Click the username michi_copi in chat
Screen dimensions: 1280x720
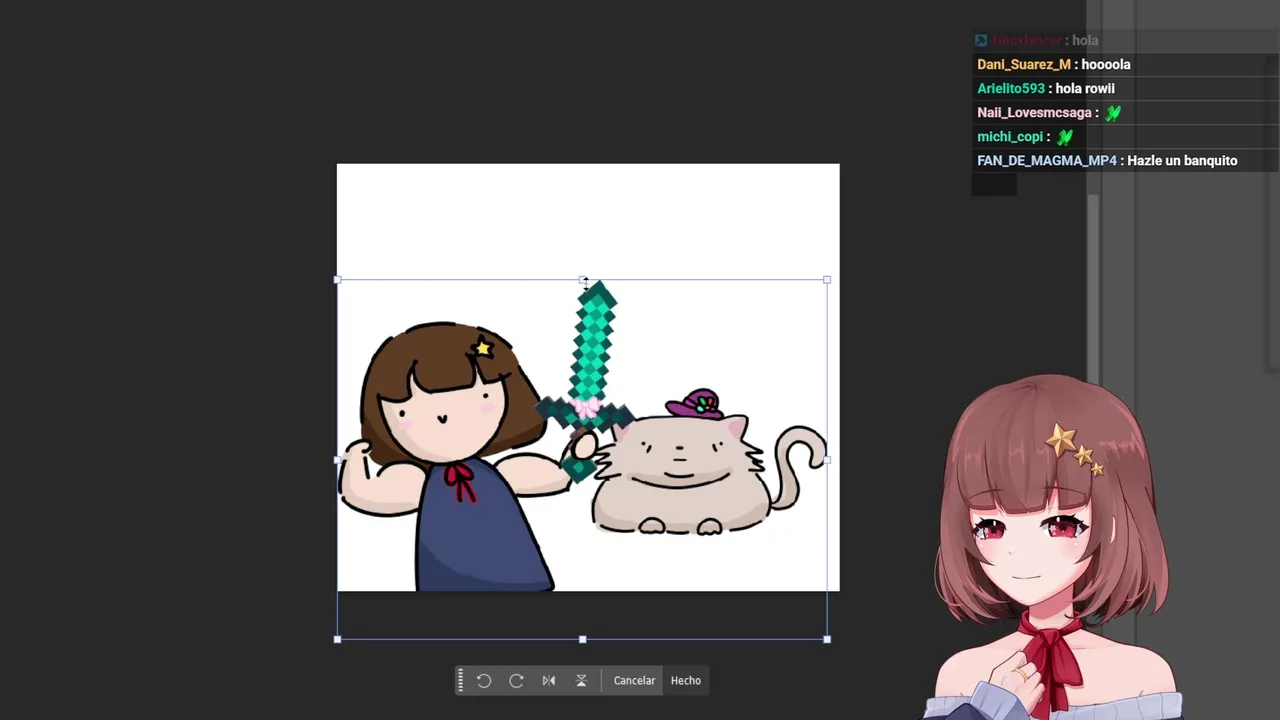coord(1010,136)
